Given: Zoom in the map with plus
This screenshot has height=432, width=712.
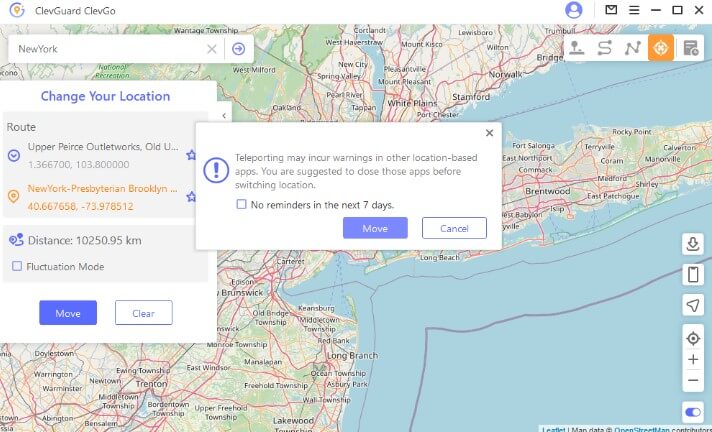Looking at the screenshot, I should 693,359.
